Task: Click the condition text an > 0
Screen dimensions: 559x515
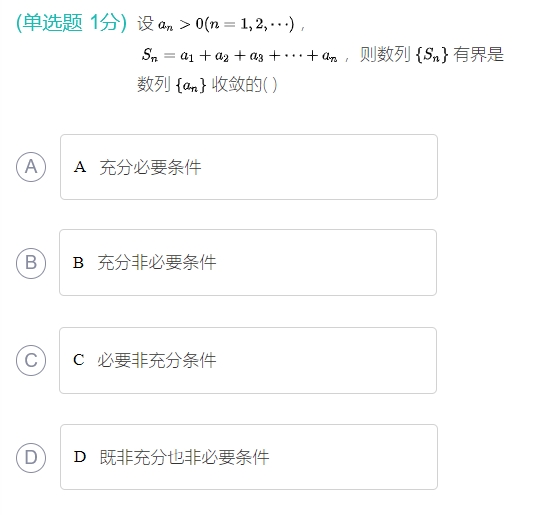Action: (181, 24)
